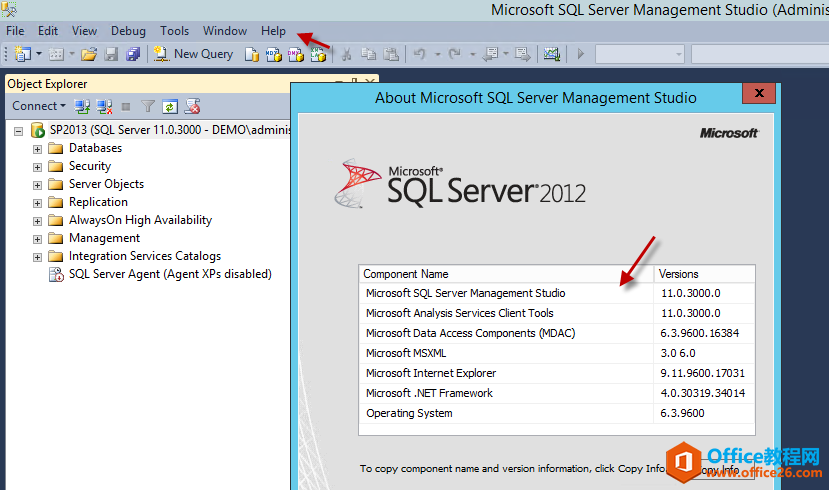Expand the Security folder node
This screenshot has width=829, height=490.
point(38,166)
